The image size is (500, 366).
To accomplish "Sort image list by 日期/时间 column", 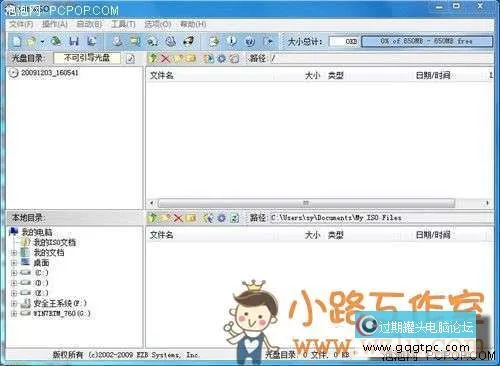I will click(449, 75).
